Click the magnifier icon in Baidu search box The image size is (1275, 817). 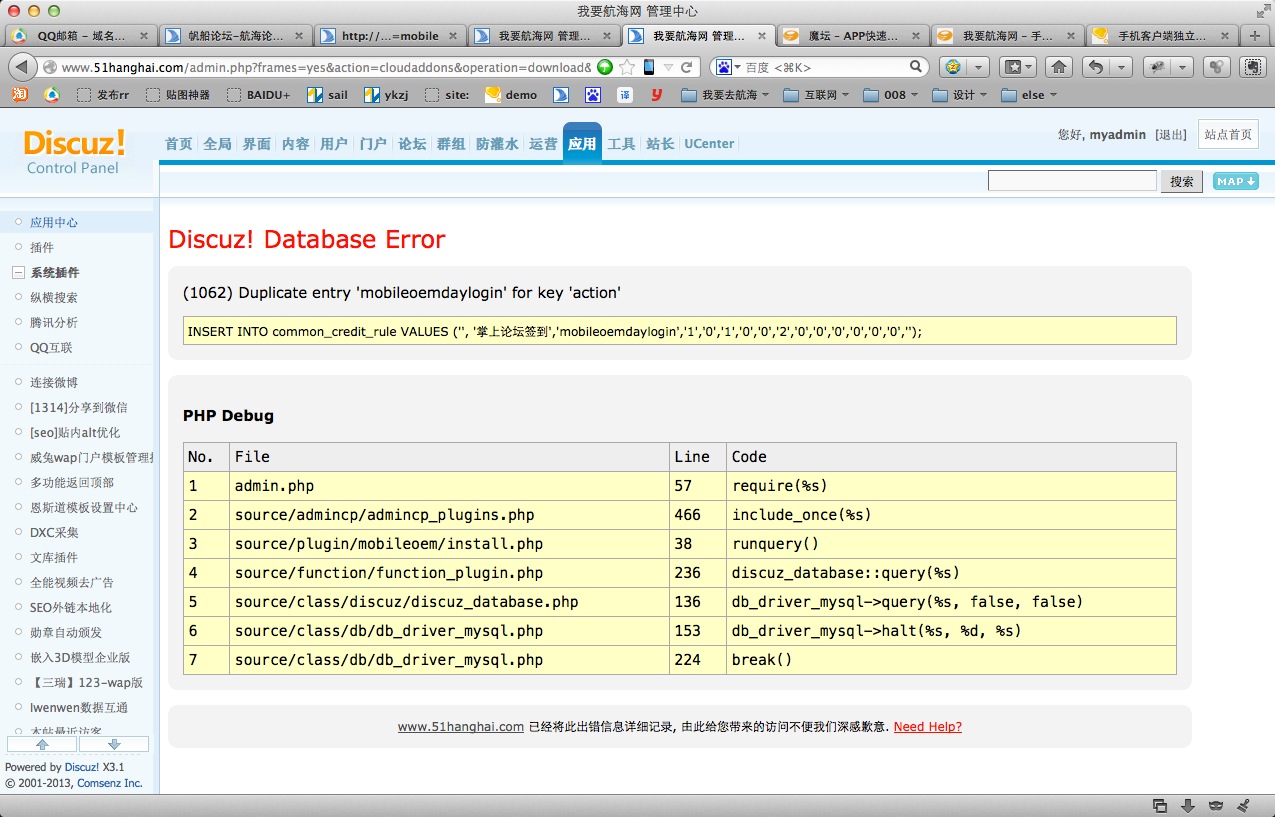tap(916, 67)
